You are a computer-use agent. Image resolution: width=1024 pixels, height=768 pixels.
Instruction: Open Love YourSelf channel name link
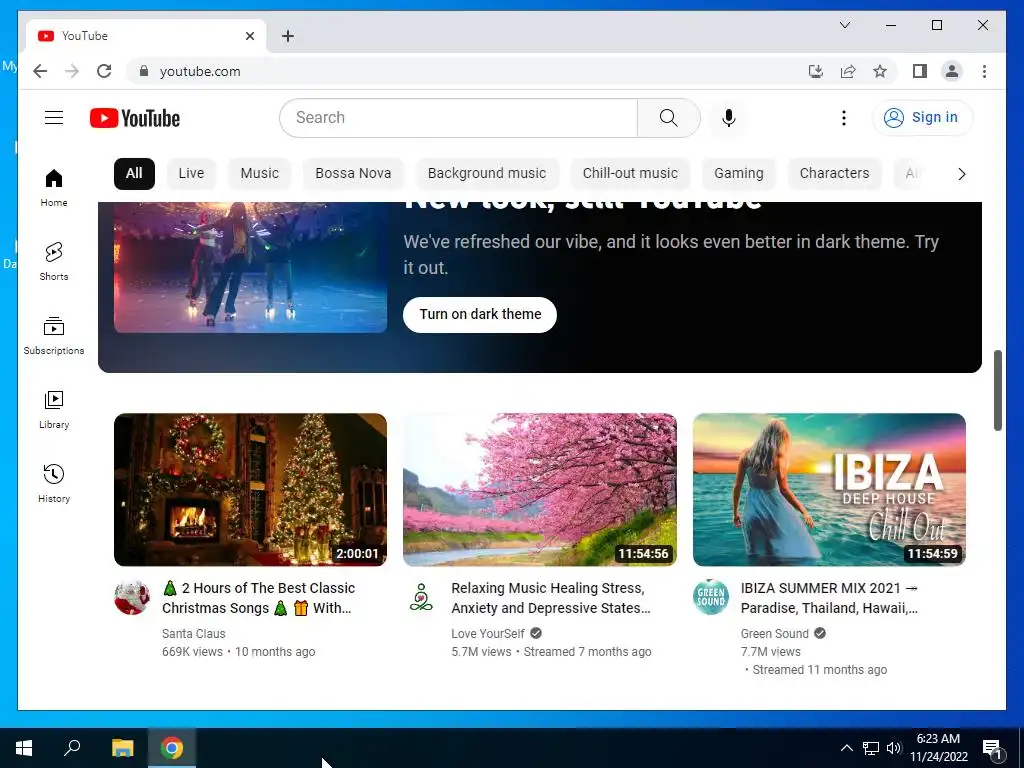click(x=488, y=633)
